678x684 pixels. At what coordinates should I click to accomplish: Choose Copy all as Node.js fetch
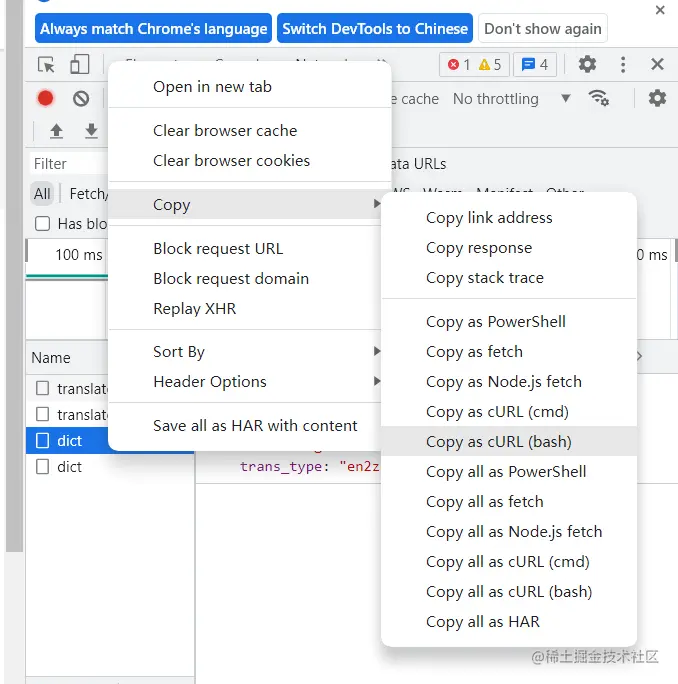pyautogui.click(x=509, y=532)
